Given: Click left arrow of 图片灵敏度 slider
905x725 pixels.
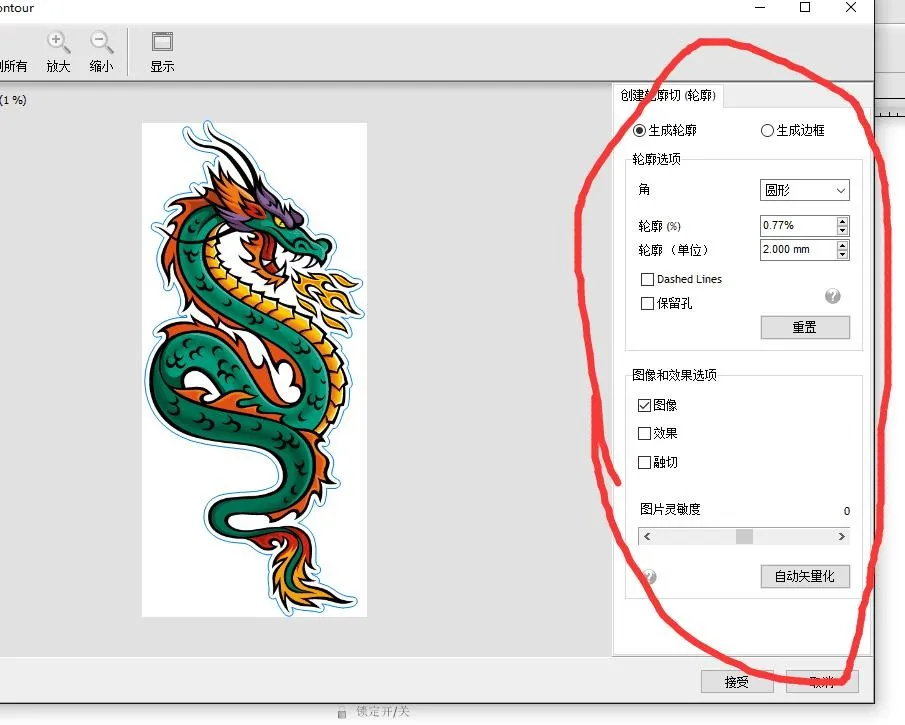Looking at the screenshot, I should [x=647, y=536].
